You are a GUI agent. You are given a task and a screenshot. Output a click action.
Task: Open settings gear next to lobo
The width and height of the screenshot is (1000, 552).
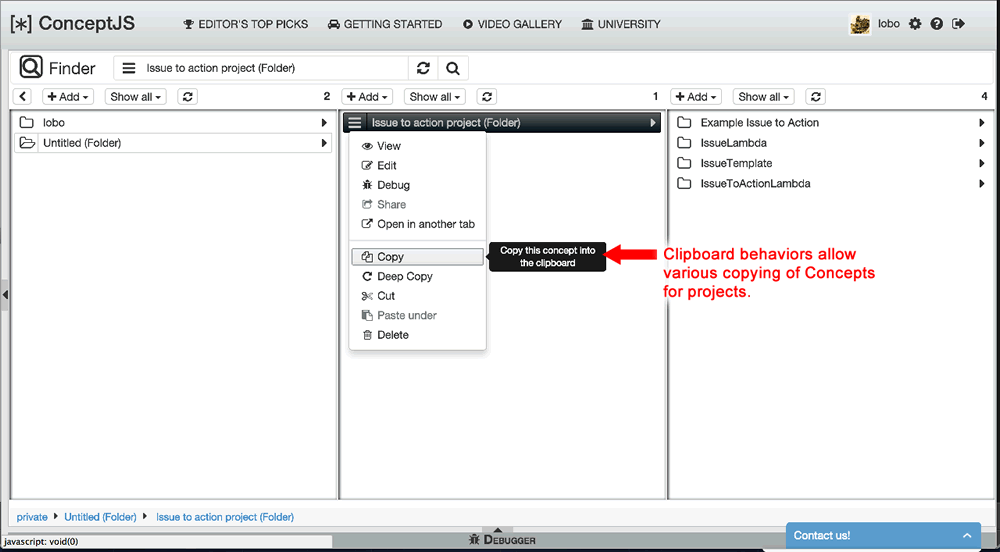[x=915, y=24]
